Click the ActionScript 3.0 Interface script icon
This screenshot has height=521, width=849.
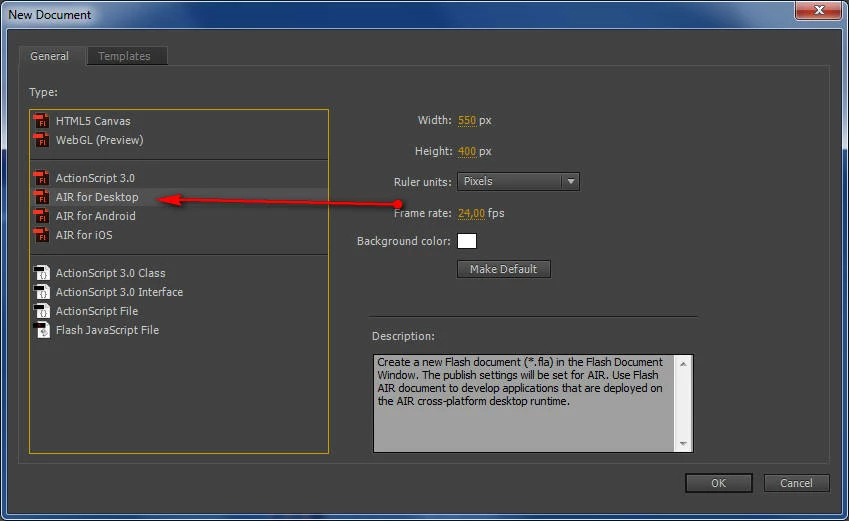pyautogui.click(x=42, y=292)
